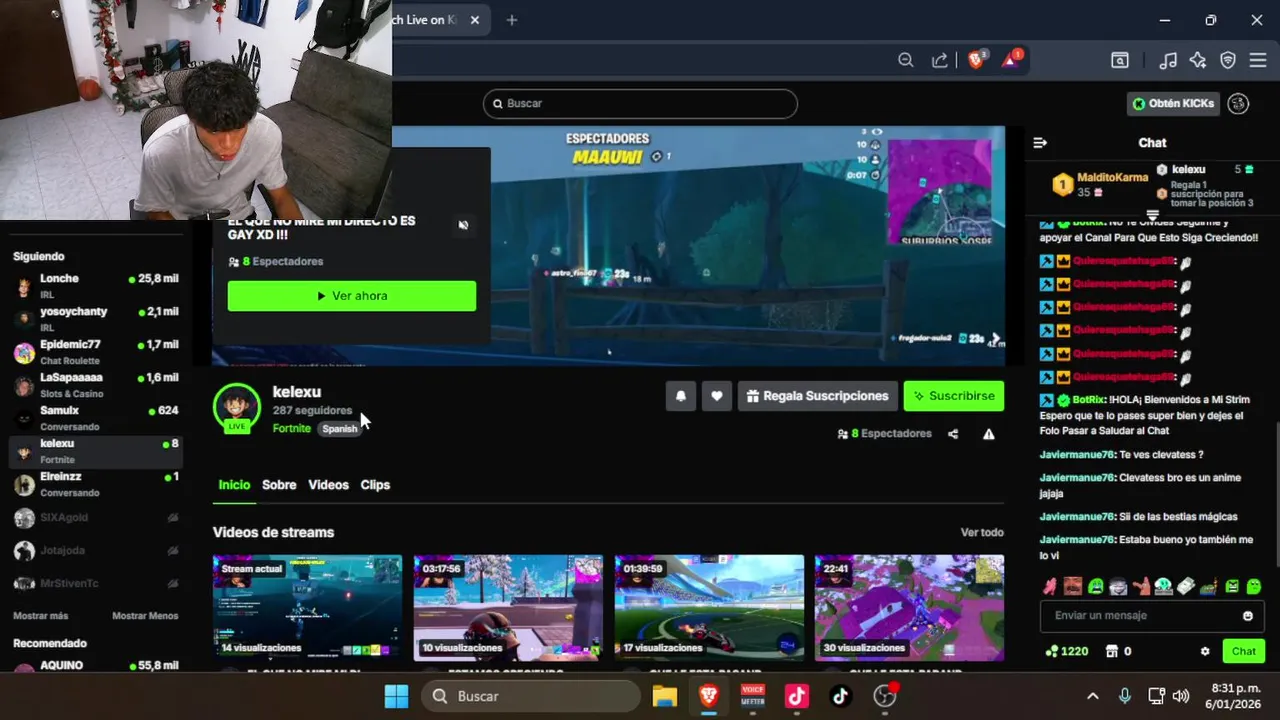The height and width of the screenshot is (720, 1280).
Task: Open the Voicemeeter app in the taskbar
Action: point(752,696)
